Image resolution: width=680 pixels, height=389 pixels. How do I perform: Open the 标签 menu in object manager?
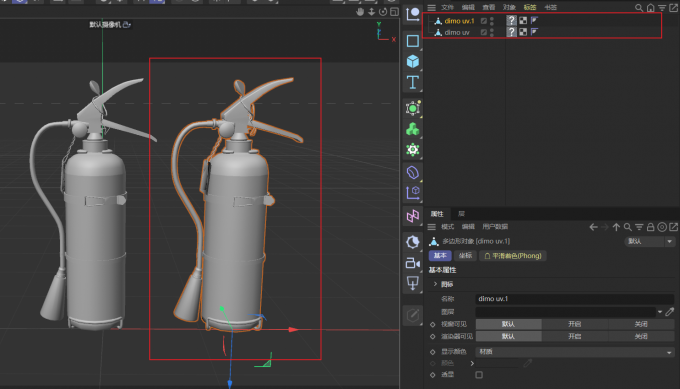[530, 7]
